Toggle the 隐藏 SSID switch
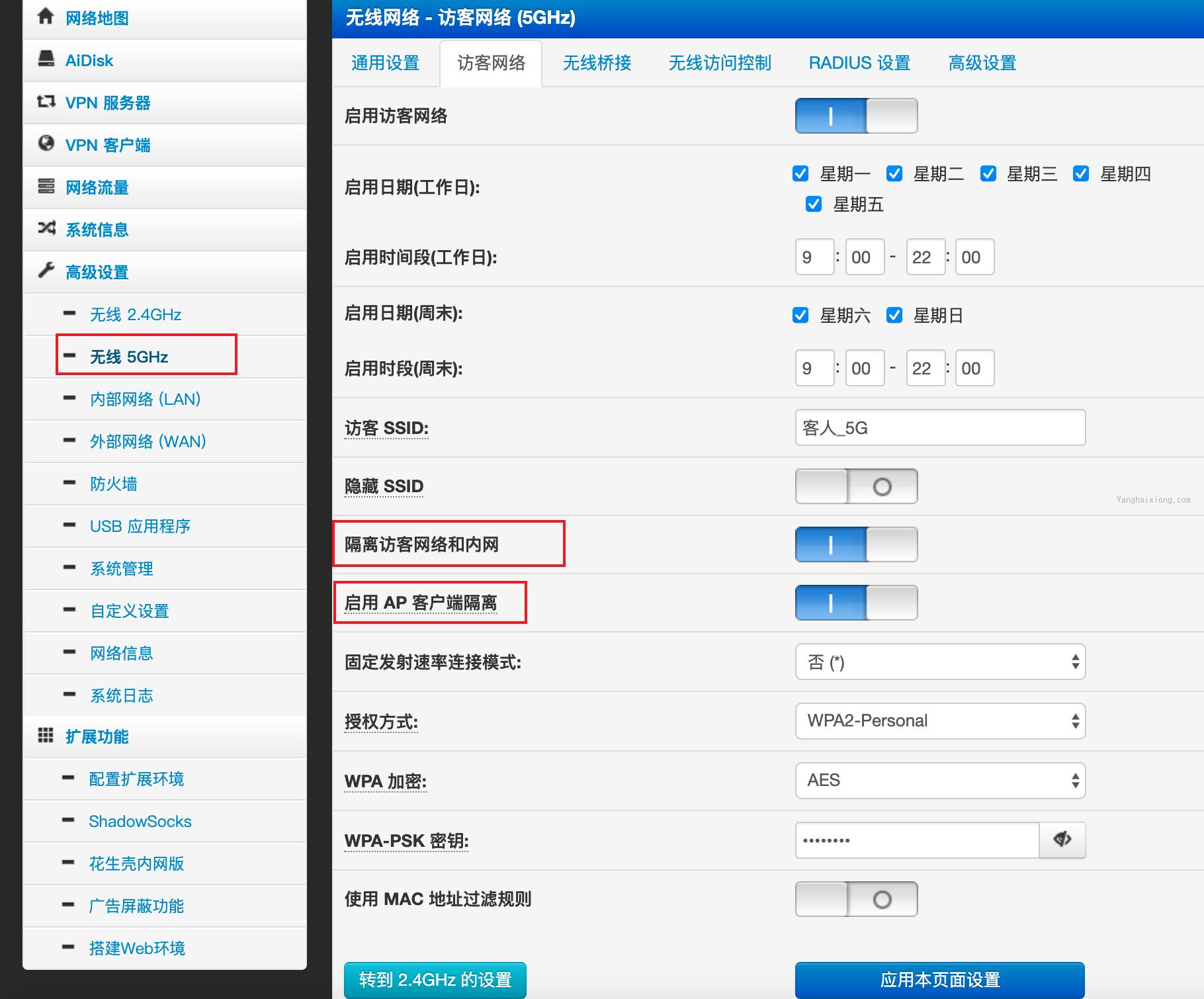Viewport: 1204px width, 999px height. pyautogui.click(x=856, y=486)
